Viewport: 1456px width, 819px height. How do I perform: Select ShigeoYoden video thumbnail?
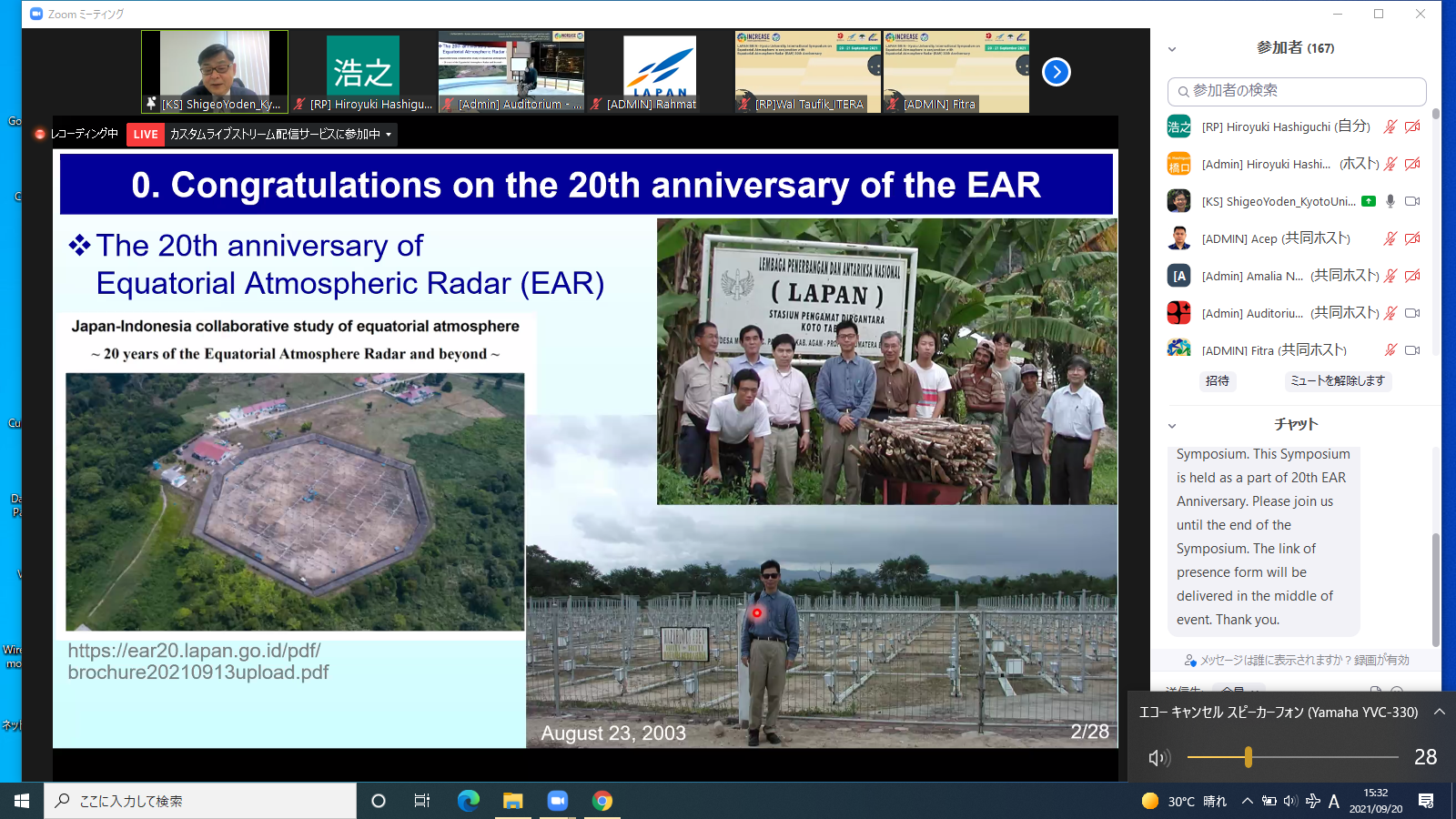coord(215,72)
